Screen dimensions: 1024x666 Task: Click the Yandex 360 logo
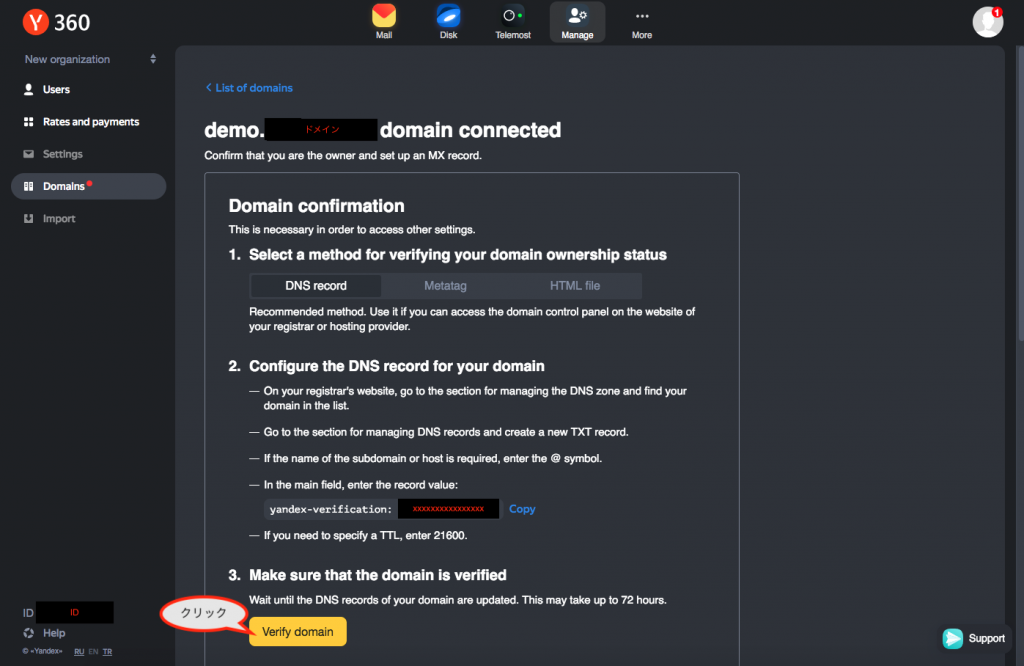point(56,22)
